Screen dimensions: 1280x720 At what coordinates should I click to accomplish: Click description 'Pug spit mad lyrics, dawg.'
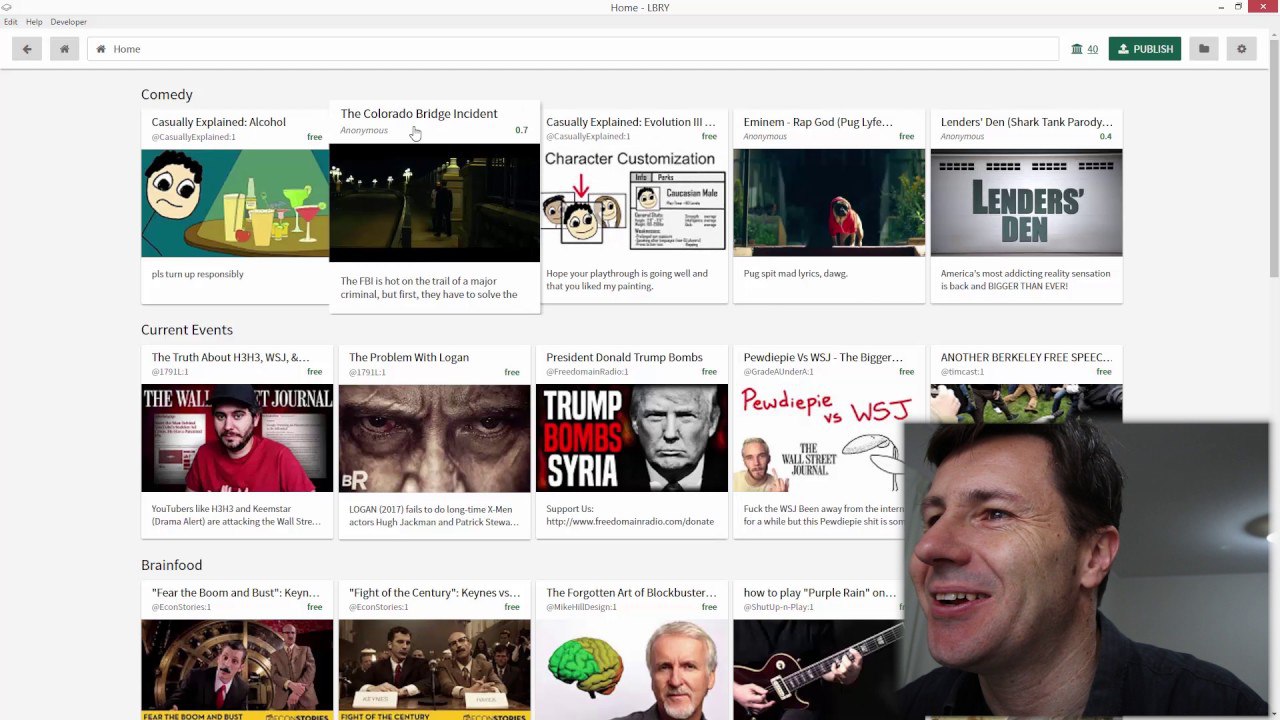tap(796, 273)
